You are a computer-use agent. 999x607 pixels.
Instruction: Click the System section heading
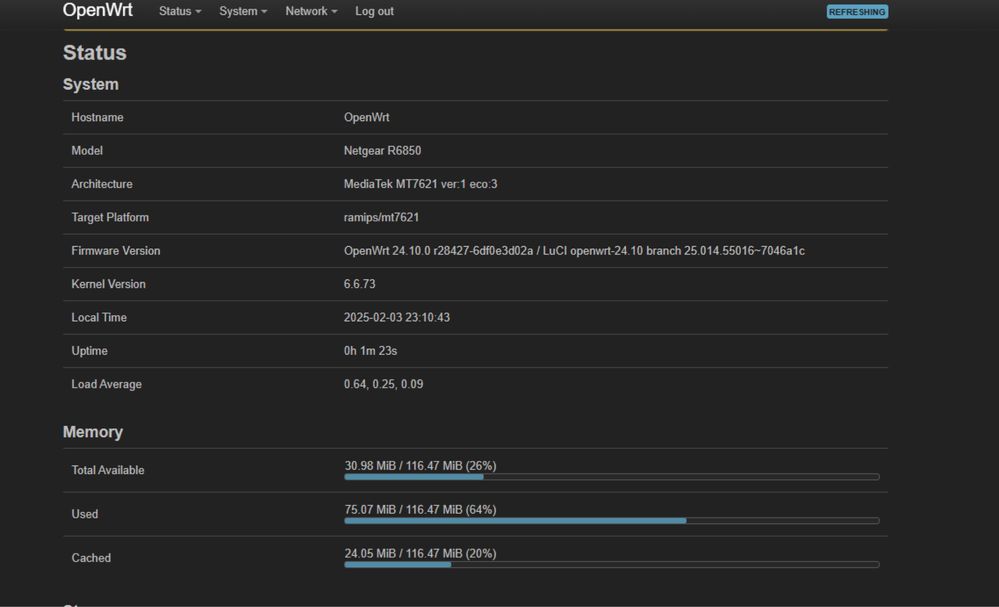[x=90, y=84]
